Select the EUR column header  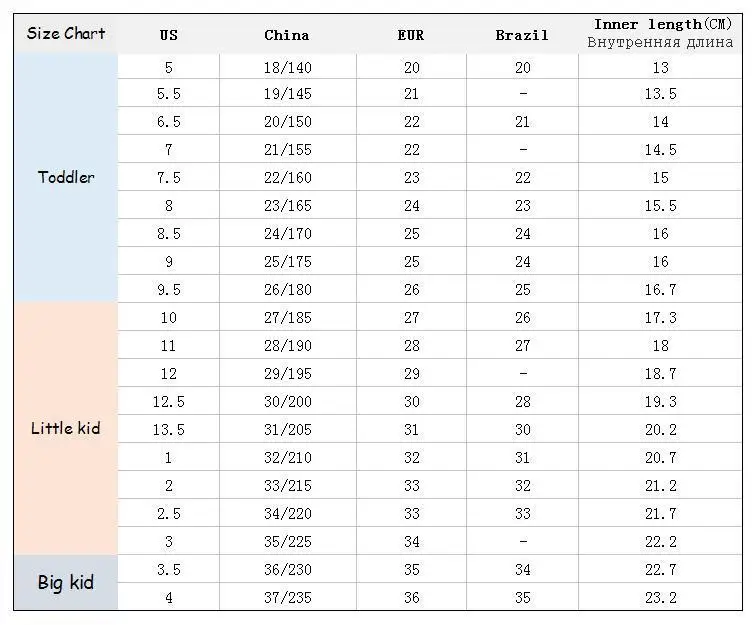coord(411,35)
